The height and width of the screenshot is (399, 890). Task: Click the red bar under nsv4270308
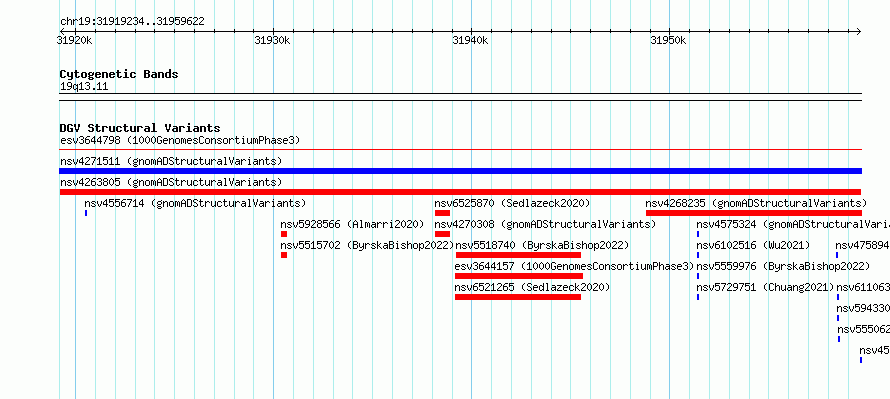pos(442,234)
